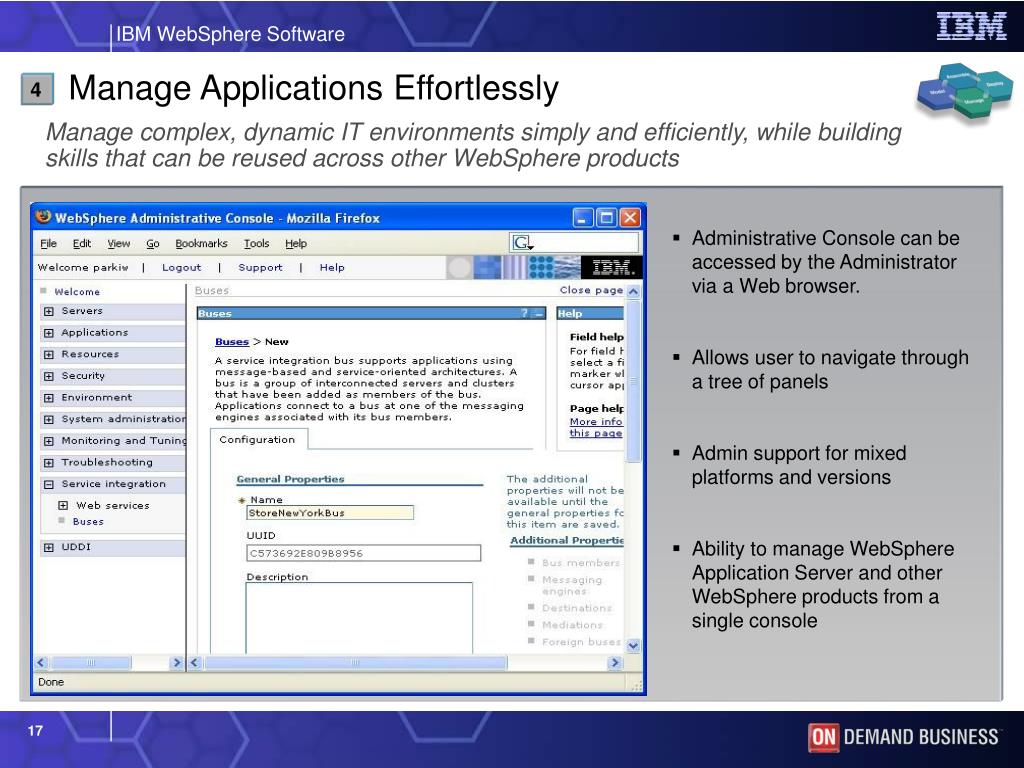Image resolution: width=1024 pixels, height=768 pixels.
Task: Click the Mediations property
Action: click(x=572, y=625)
